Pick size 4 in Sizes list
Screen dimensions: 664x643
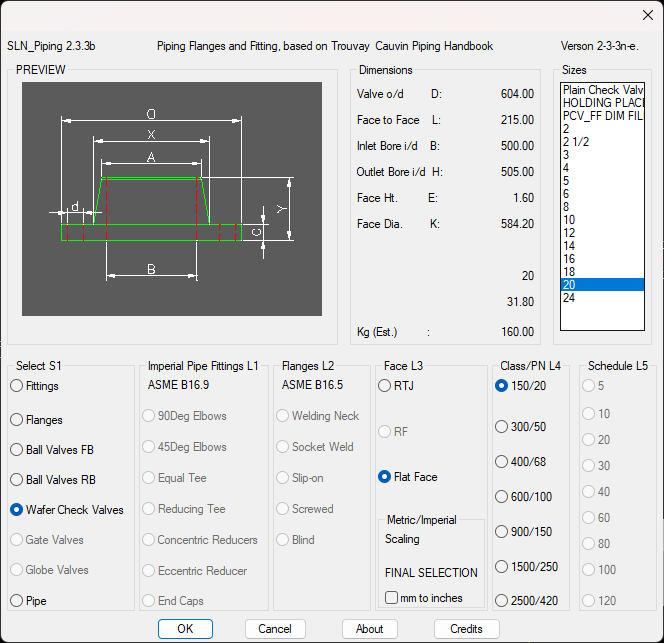coord(602,168)
